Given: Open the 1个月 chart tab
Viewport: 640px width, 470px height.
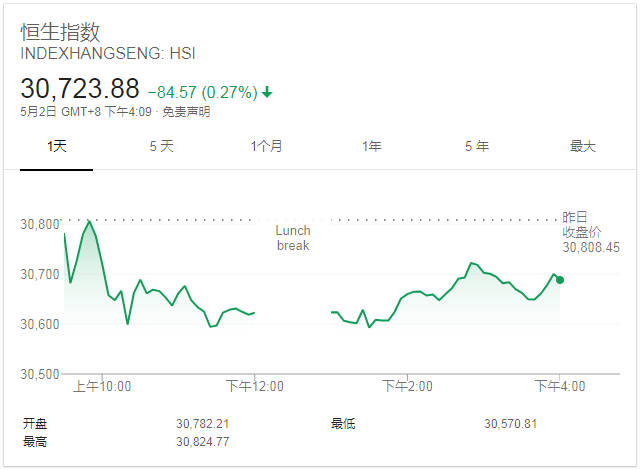Looking at the screenshot, I should click(x=267, y=146).
